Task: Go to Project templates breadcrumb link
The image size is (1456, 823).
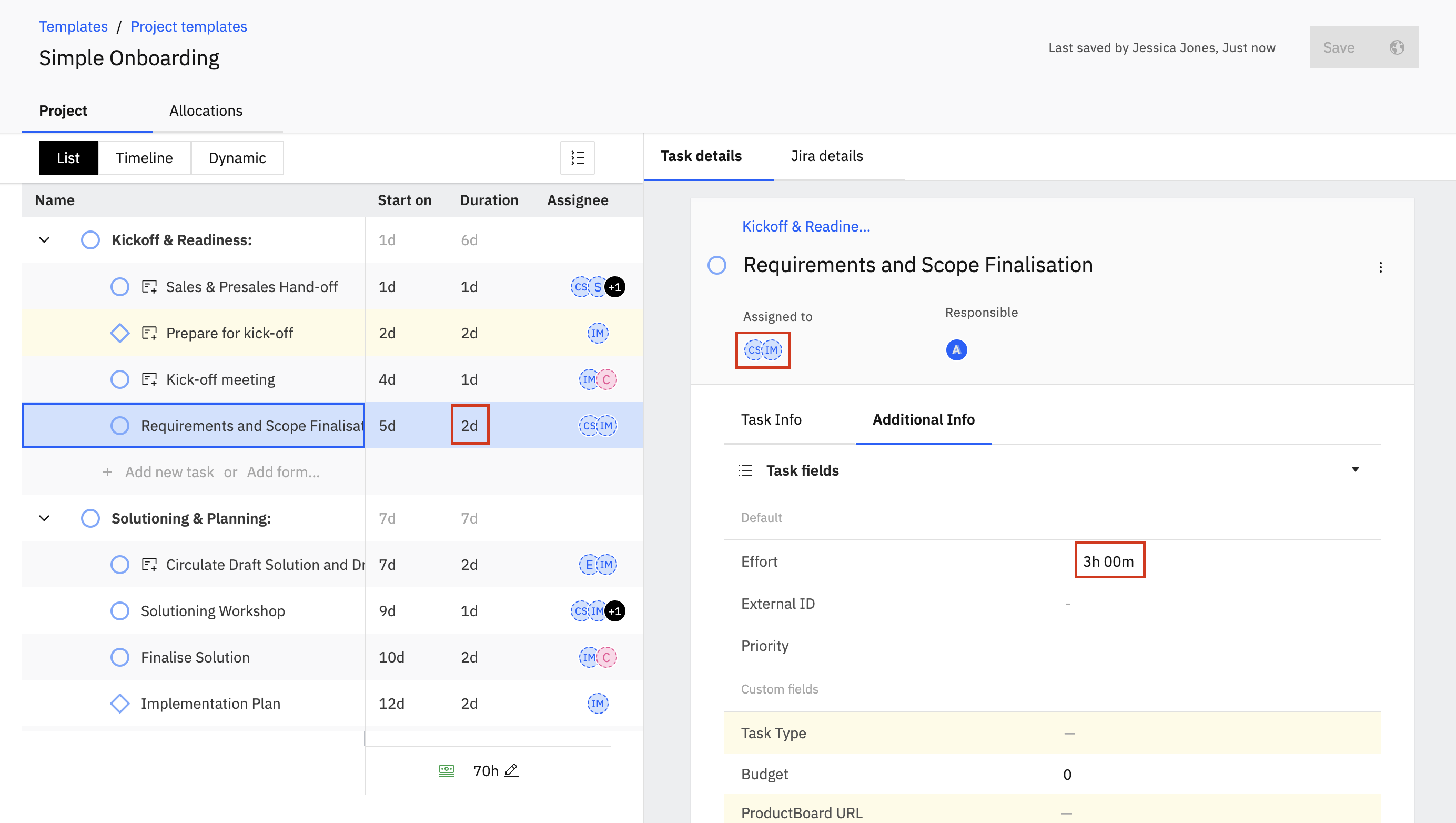Action: point(188,26)
